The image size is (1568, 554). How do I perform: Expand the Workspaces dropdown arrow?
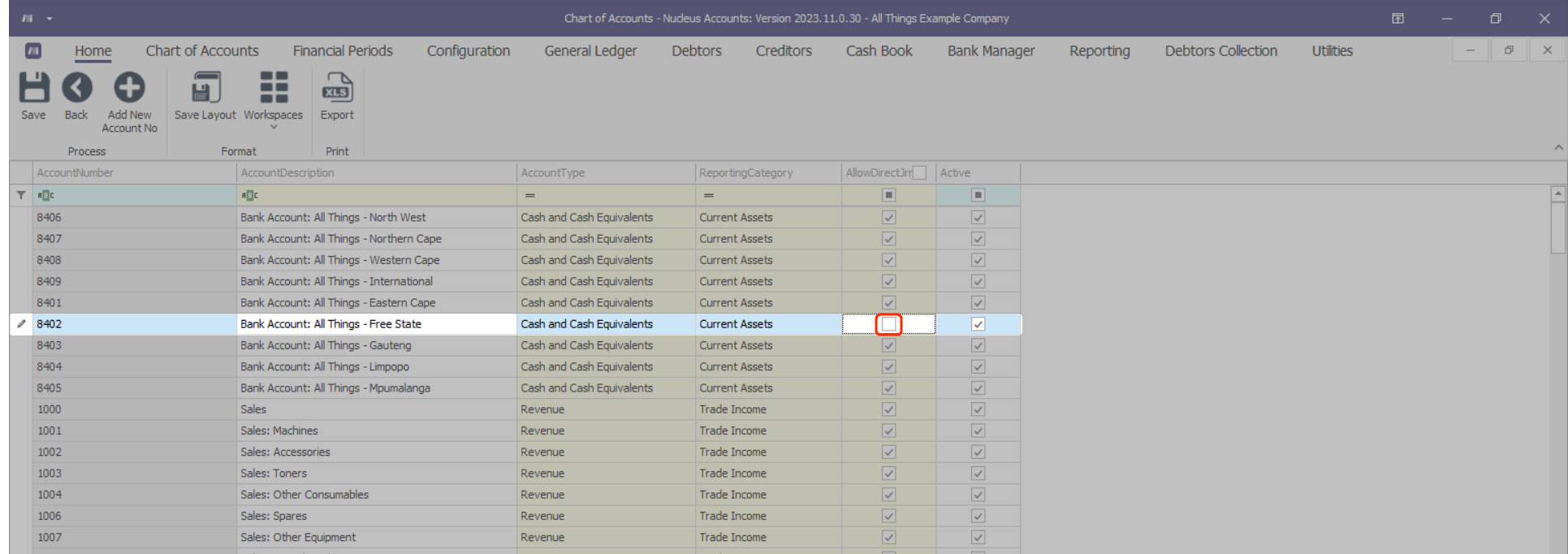point(274,128)
